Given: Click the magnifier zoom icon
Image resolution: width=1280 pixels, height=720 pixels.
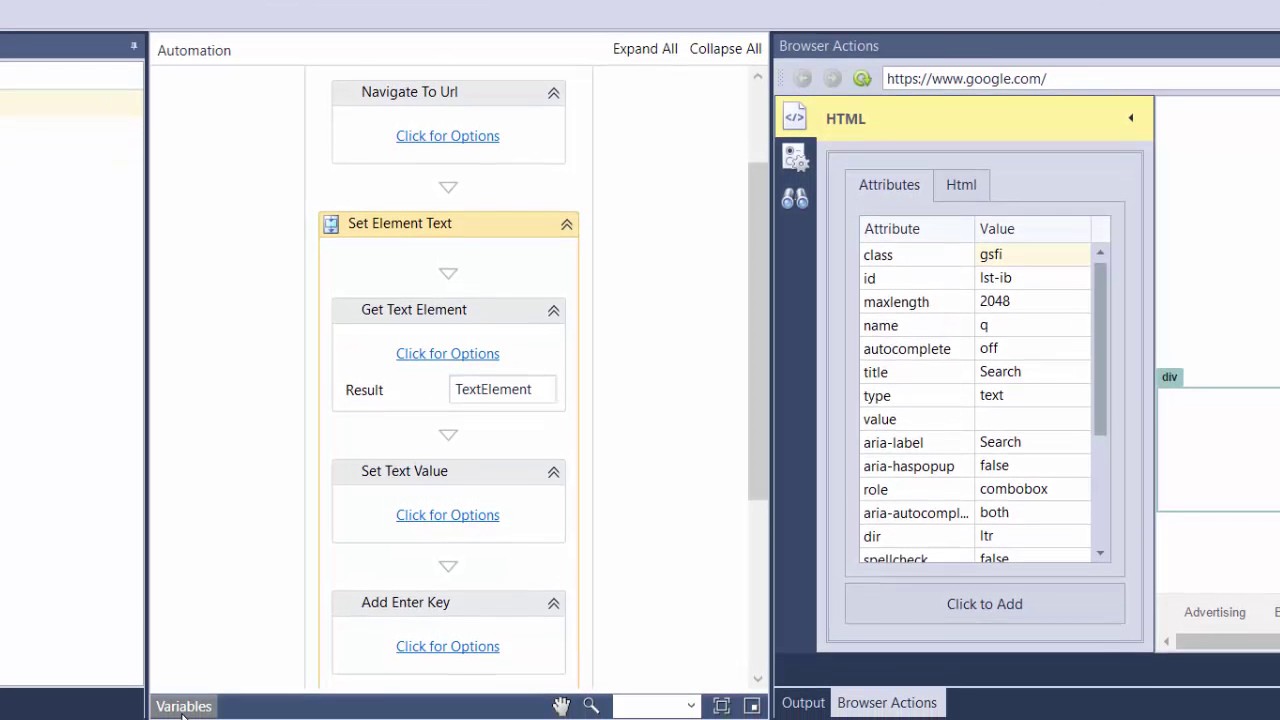Looking at the screenshot, I should (x=591, y=706).
